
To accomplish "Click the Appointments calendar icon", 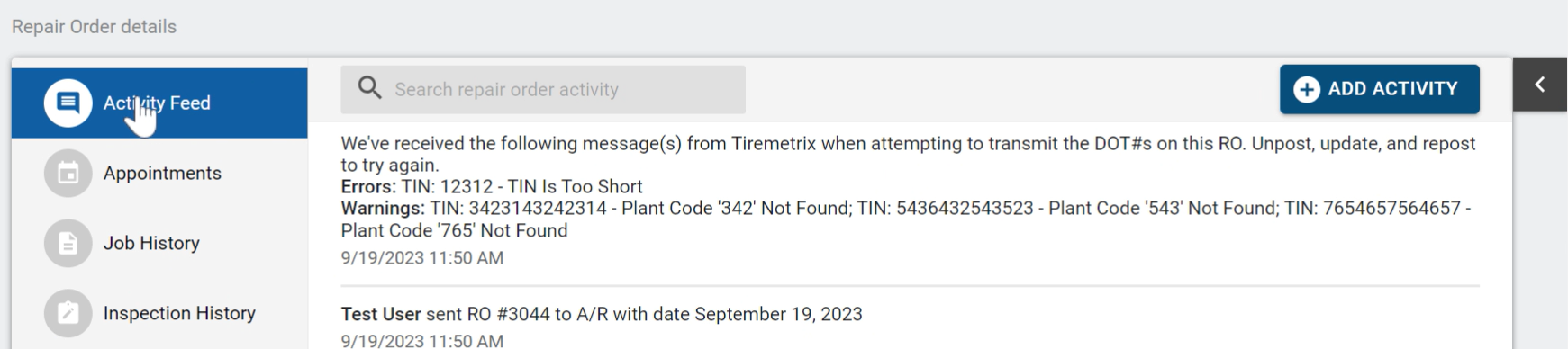I will tap(68, 173).
